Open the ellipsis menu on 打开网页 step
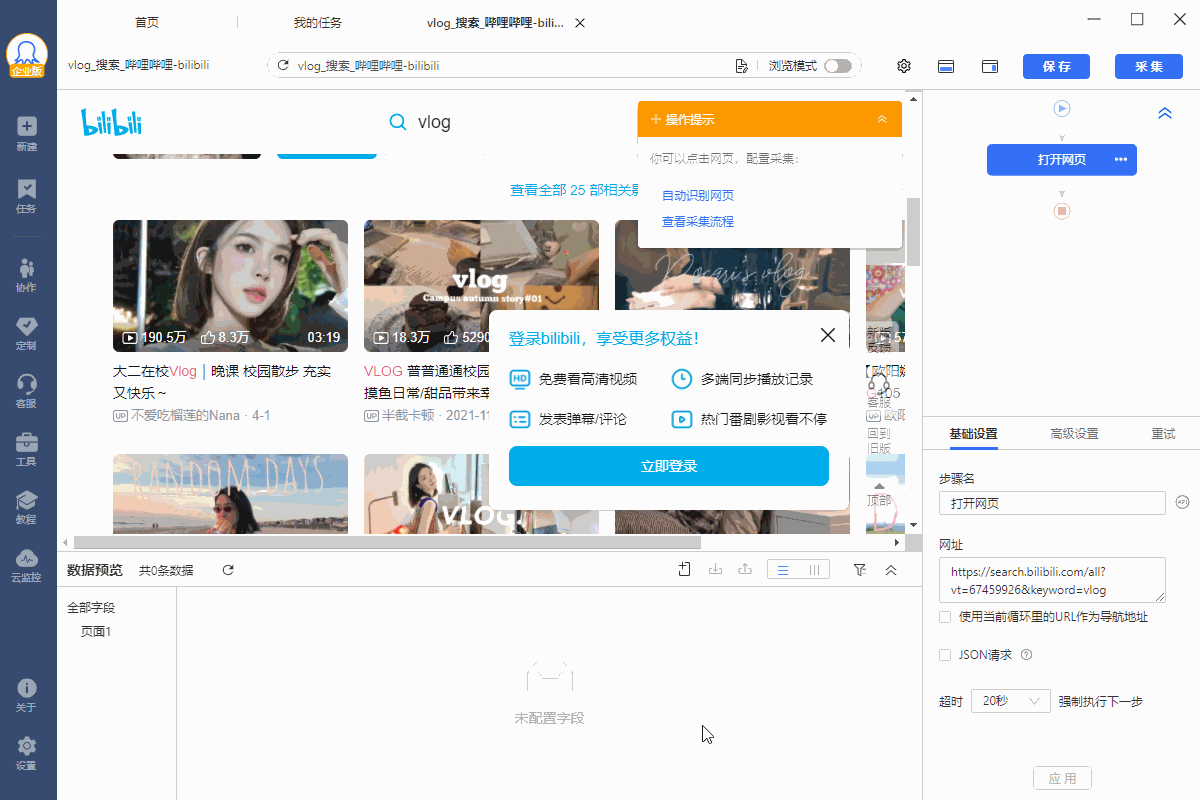The height and width of the screenshot is (800, 1200). click(1121, 160)
